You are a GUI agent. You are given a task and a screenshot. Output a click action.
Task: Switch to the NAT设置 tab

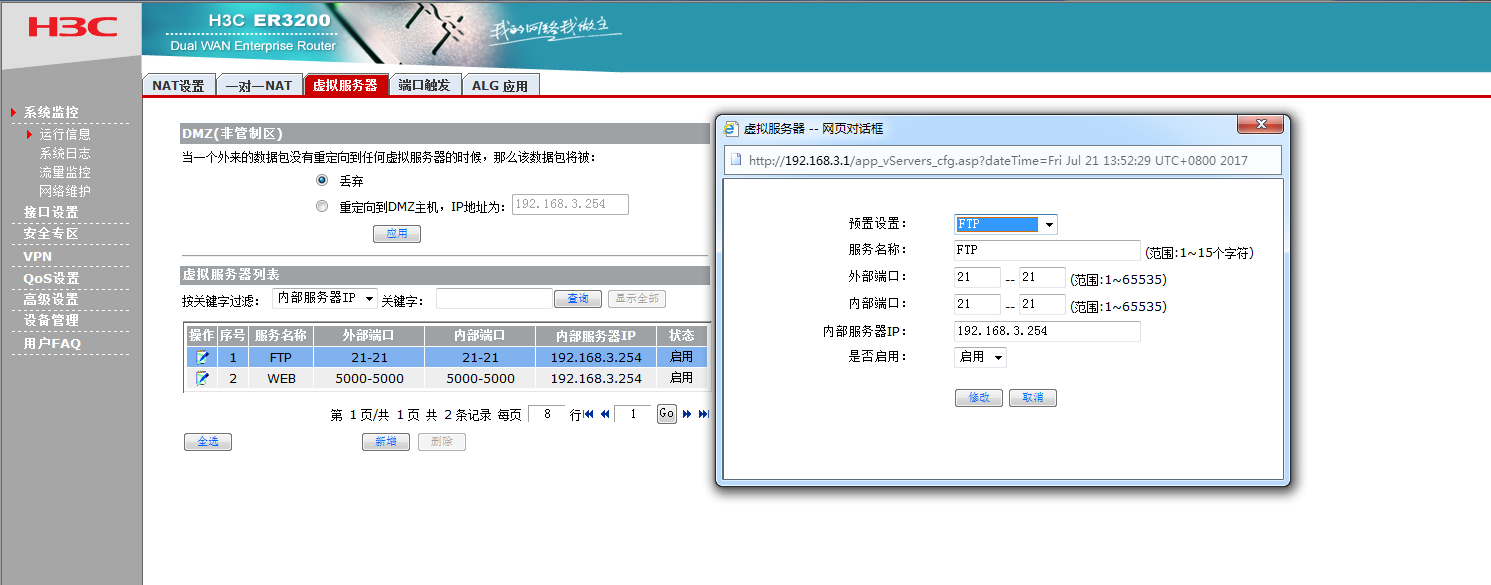[x=178, y=86]
